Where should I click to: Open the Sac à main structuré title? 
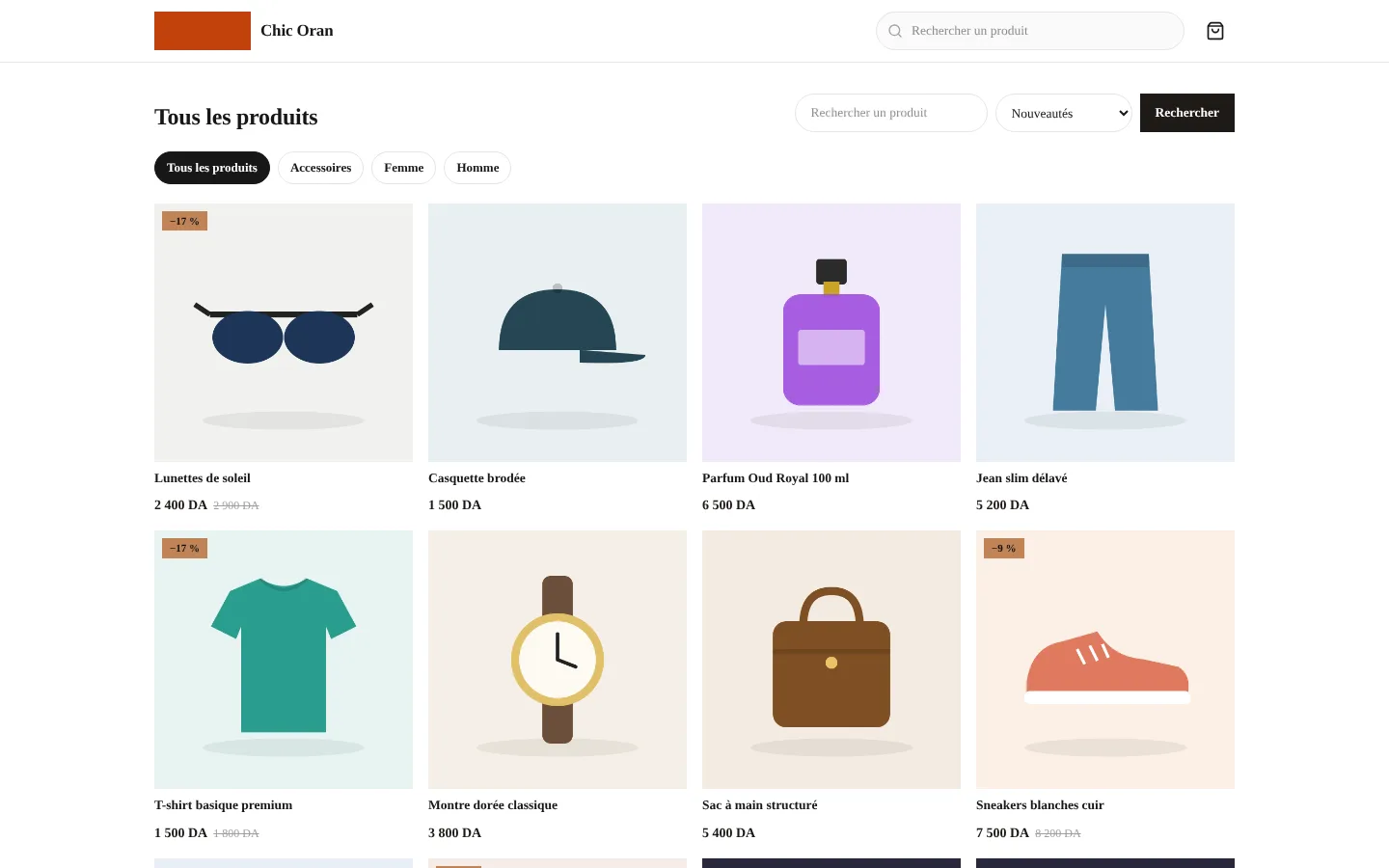(760, 805)
